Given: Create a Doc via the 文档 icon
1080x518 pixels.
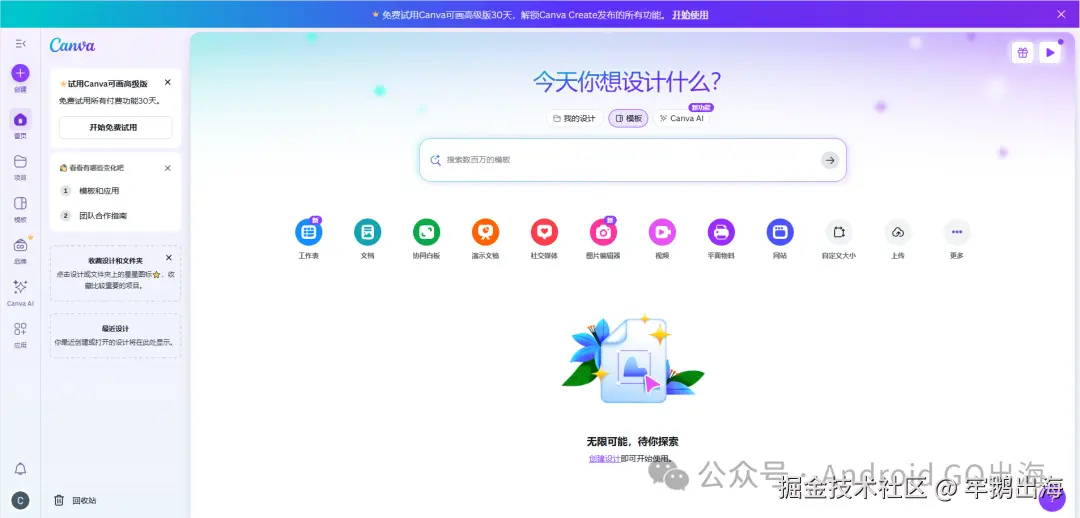Looking at the screenshot, I should 367,232.
